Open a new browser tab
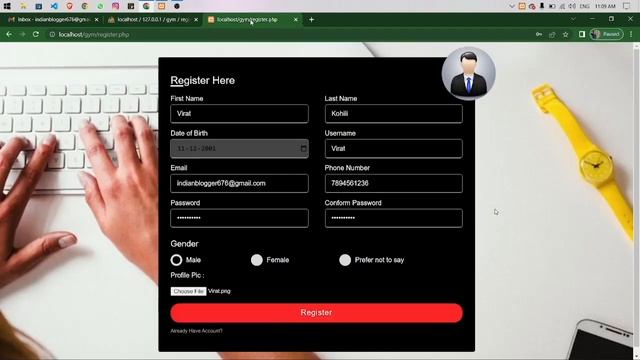Image resolution: width=640 pixels, height=360 pixels. 311,20
